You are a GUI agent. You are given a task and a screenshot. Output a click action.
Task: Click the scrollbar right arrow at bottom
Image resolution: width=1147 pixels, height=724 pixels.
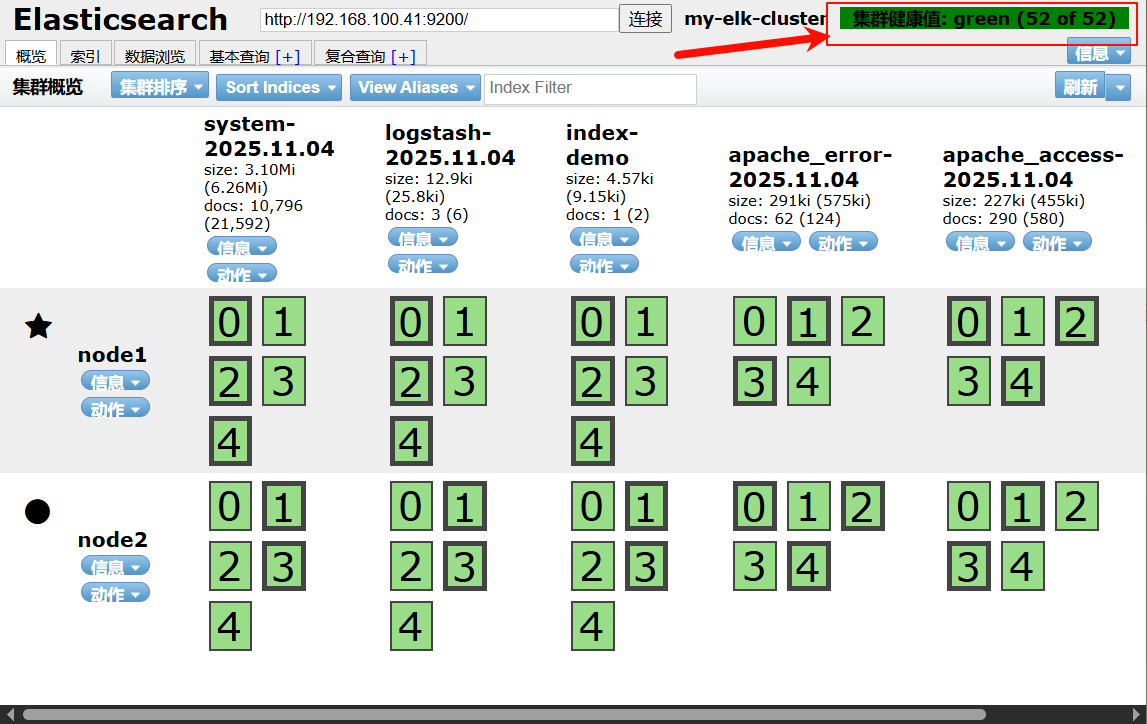click(1137, 714)
